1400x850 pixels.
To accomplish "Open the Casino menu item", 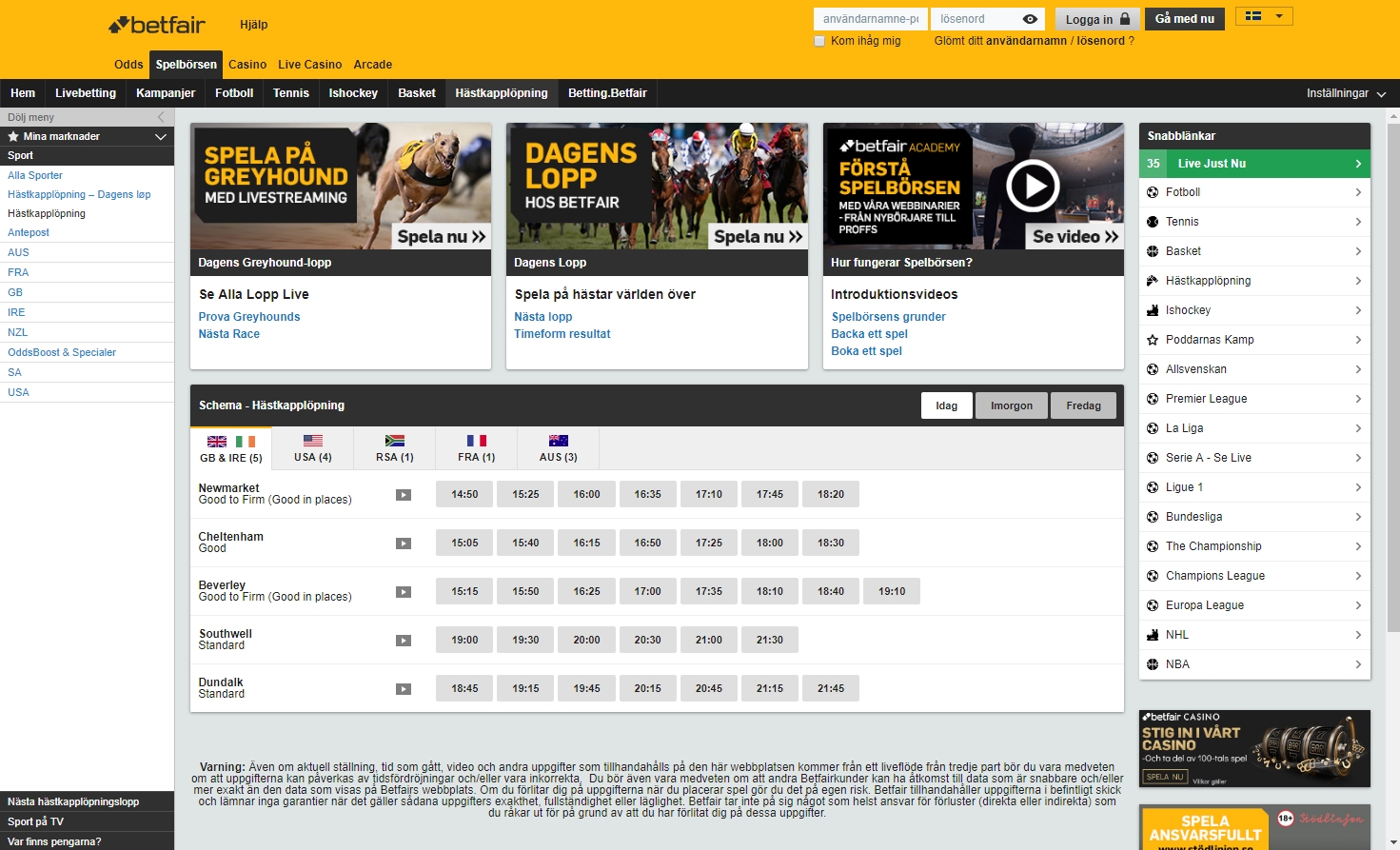I will pyautogui.click(x=246, y=64).
